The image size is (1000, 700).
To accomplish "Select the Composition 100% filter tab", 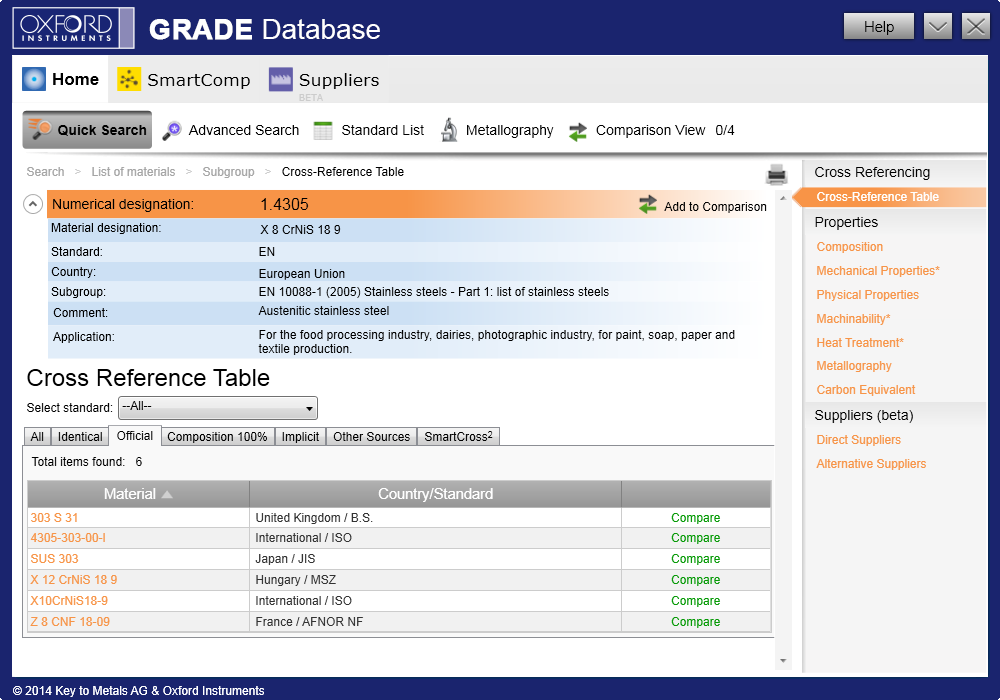I will (x=217, y=437).
